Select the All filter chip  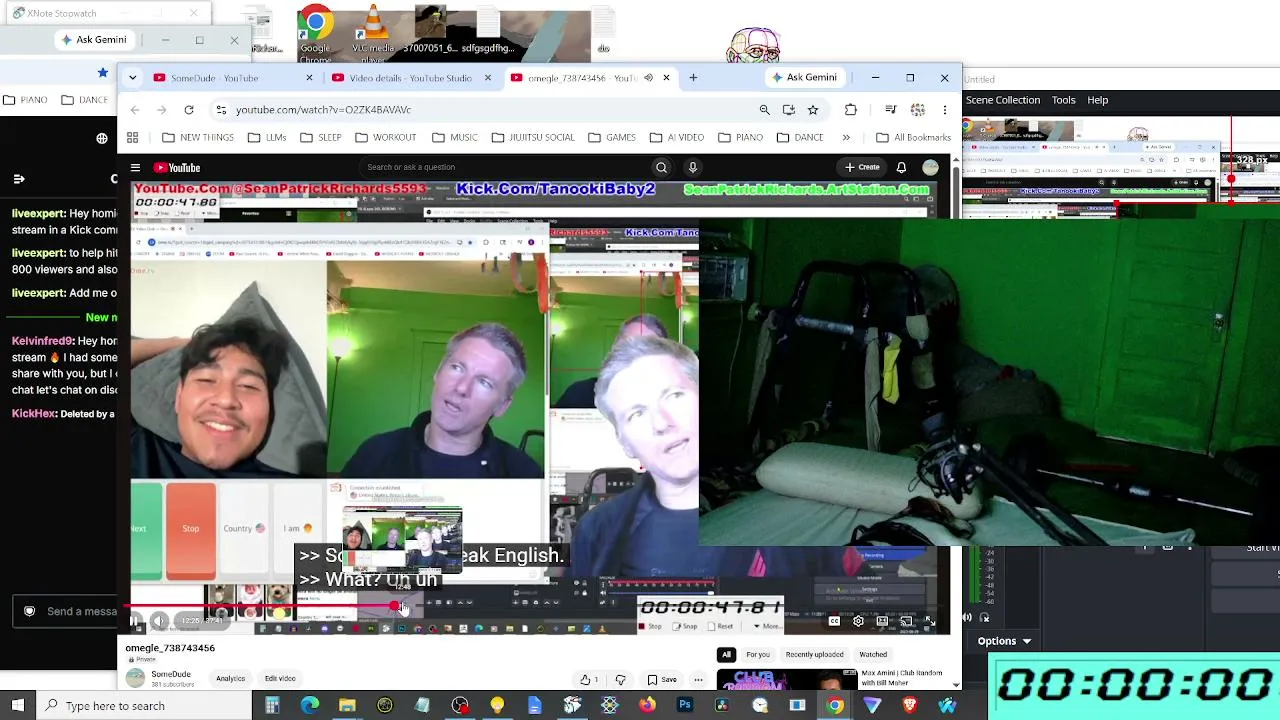727,655
